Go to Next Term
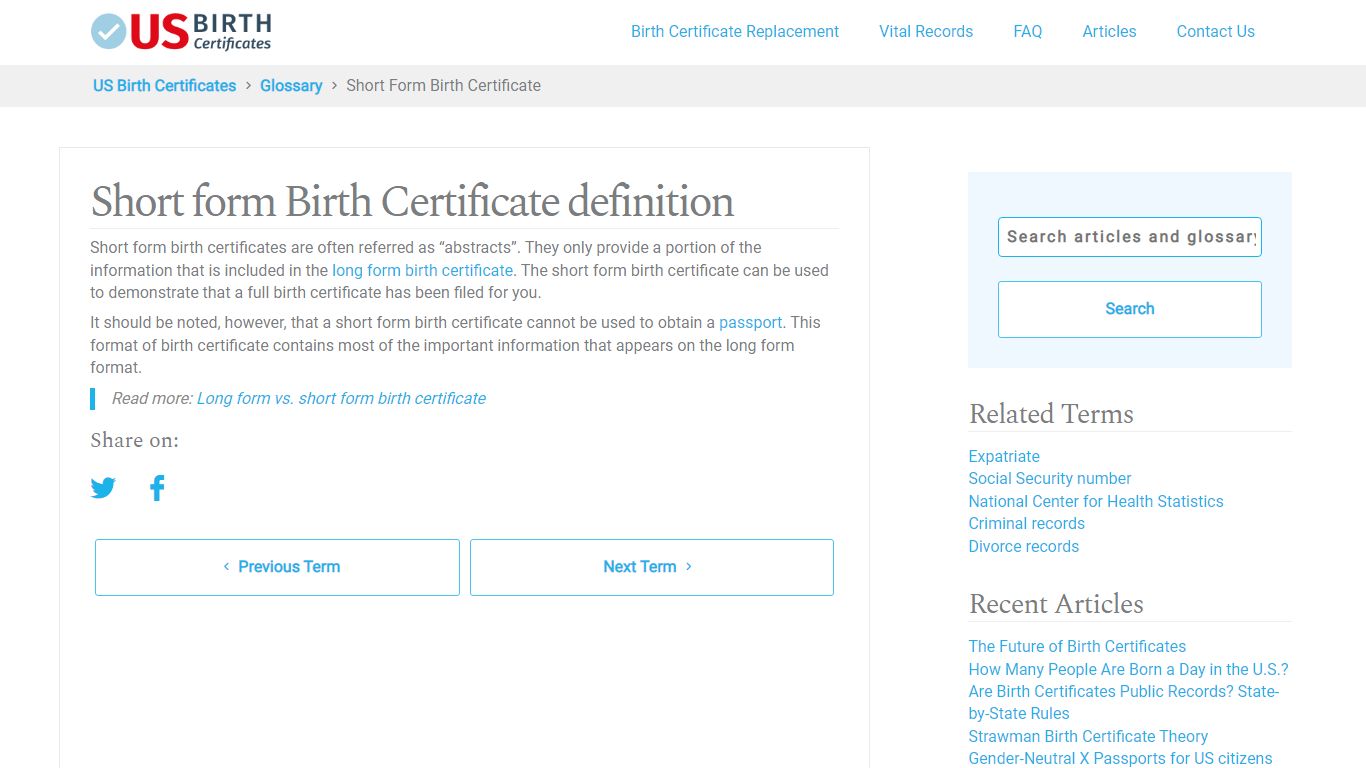The image size is (1366, 768). [652, 567]
